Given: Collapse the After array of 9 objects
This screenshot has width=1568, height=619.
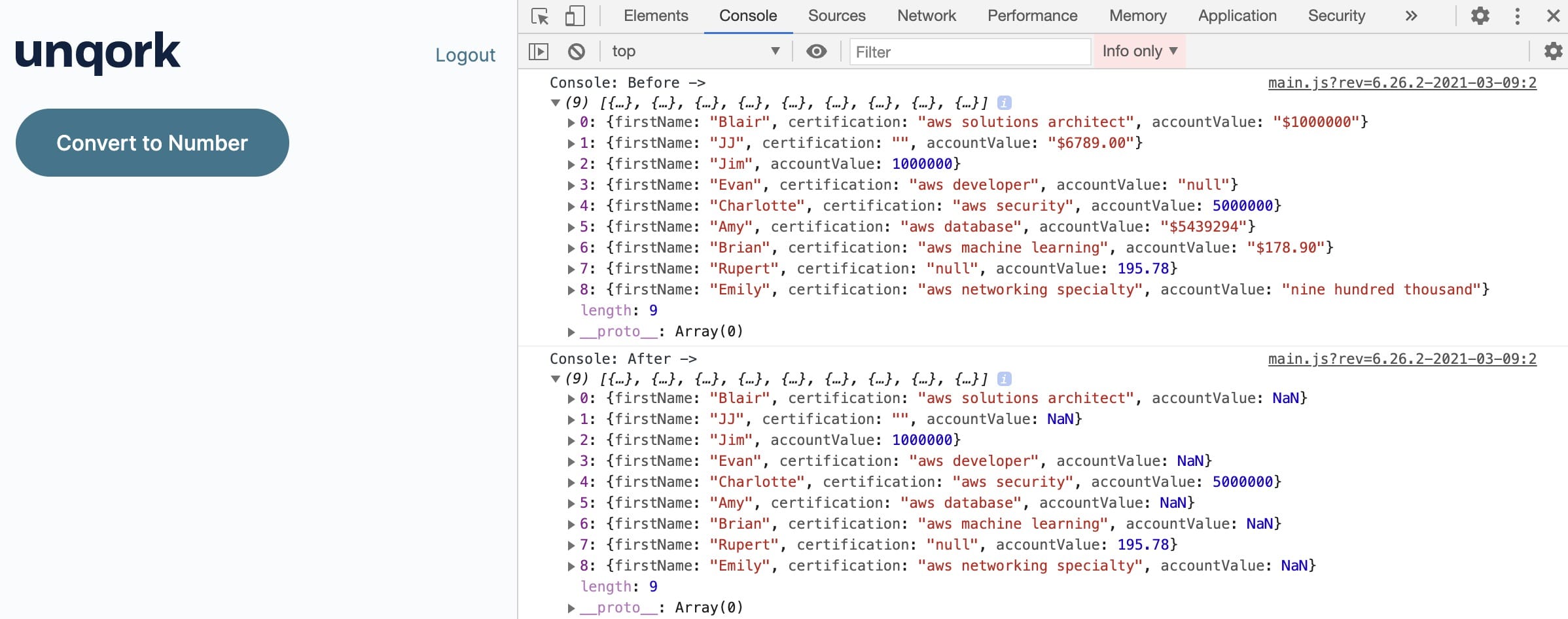Looking at the screenshot, I should (556, 379).
